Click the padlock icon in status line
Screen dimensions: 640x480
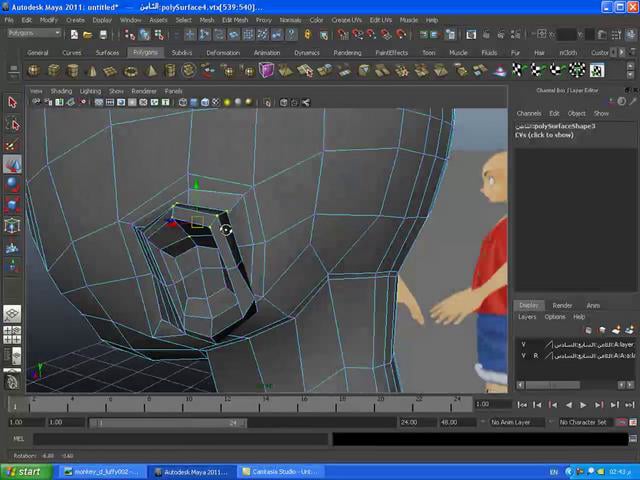coord(308,35)
